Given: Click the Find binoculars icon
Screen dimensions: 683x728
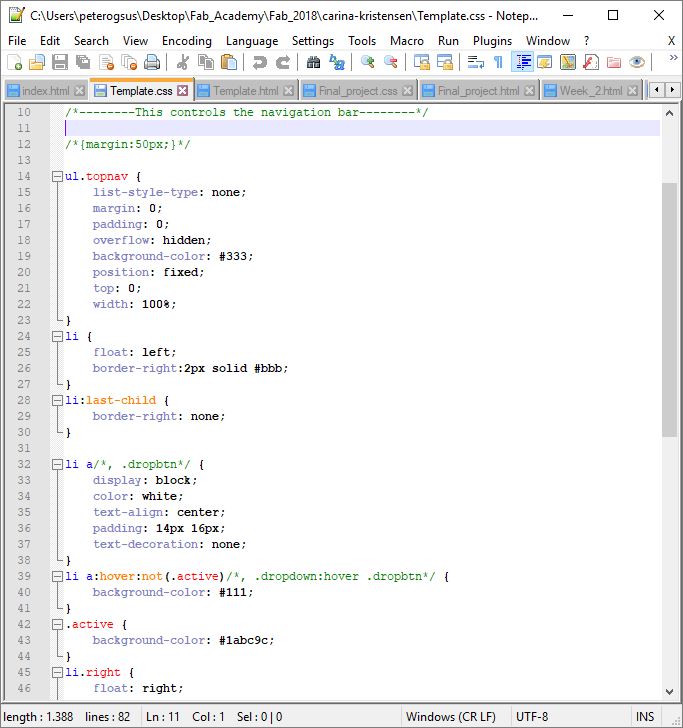Looking at the screenshot, I should pos(313,63).
